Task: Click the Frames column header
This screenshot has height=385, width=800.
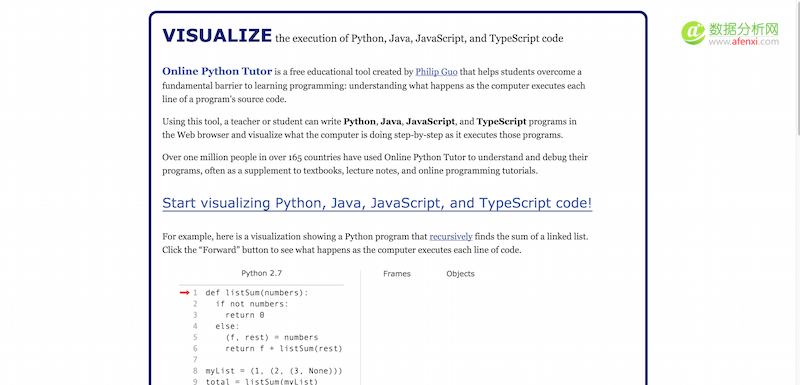Action: tap(397, 274)
